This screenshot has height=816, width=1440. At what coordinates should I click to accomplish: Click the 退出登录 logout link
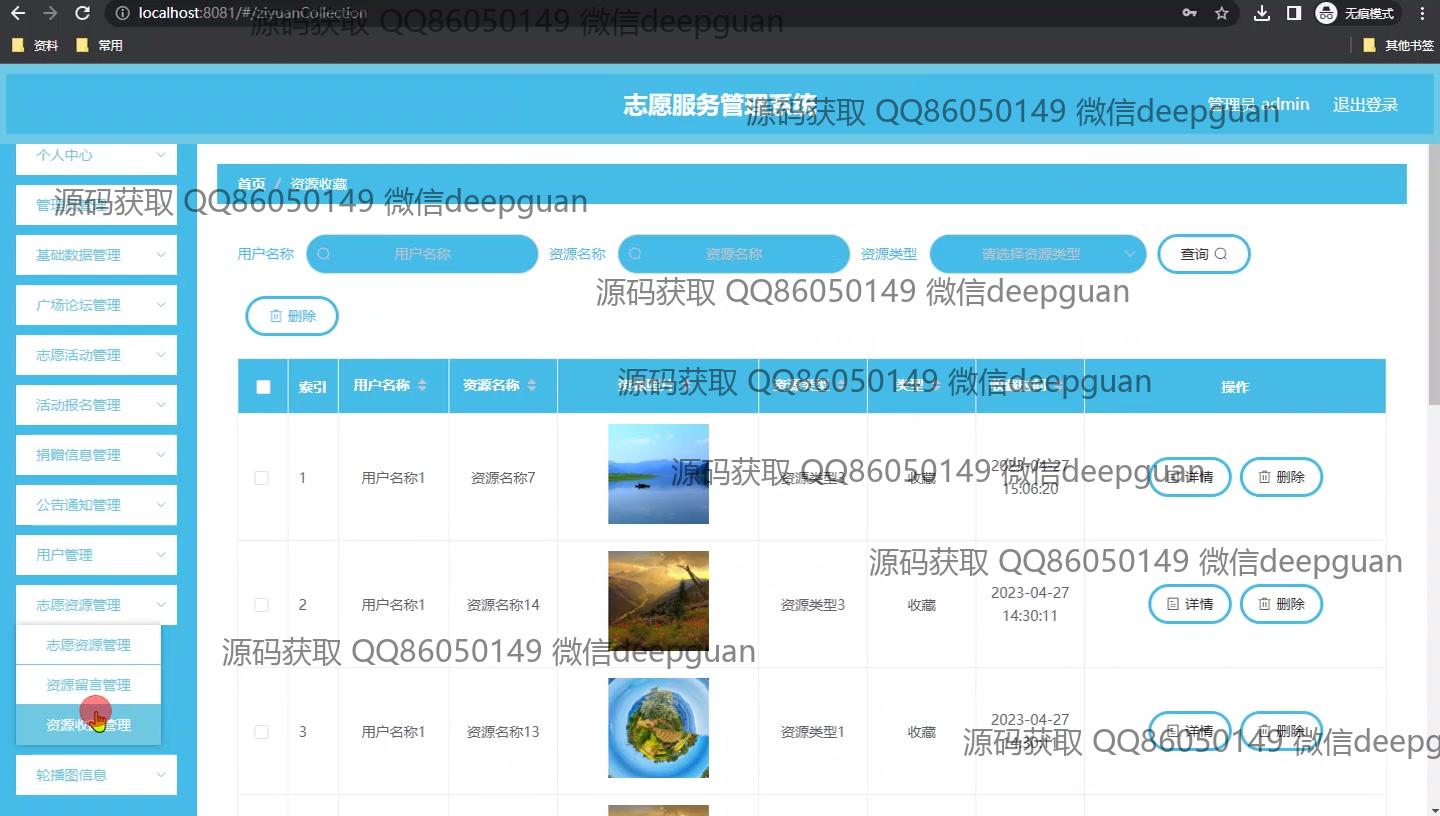click(1365, 104)
